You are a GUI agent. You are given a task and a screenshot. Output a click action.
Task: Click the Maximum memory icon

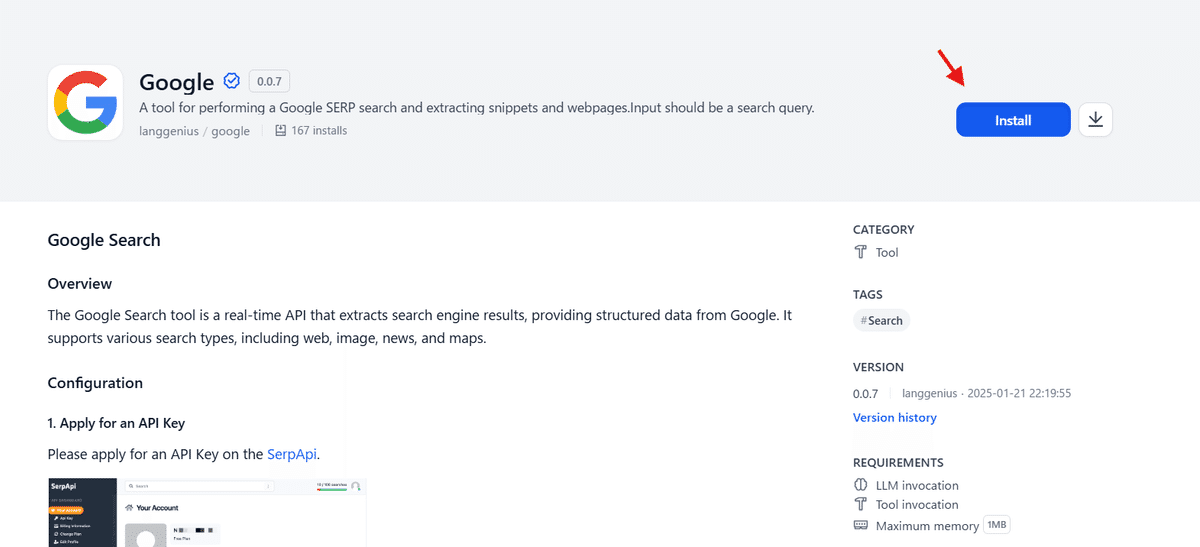click(860, 525)
